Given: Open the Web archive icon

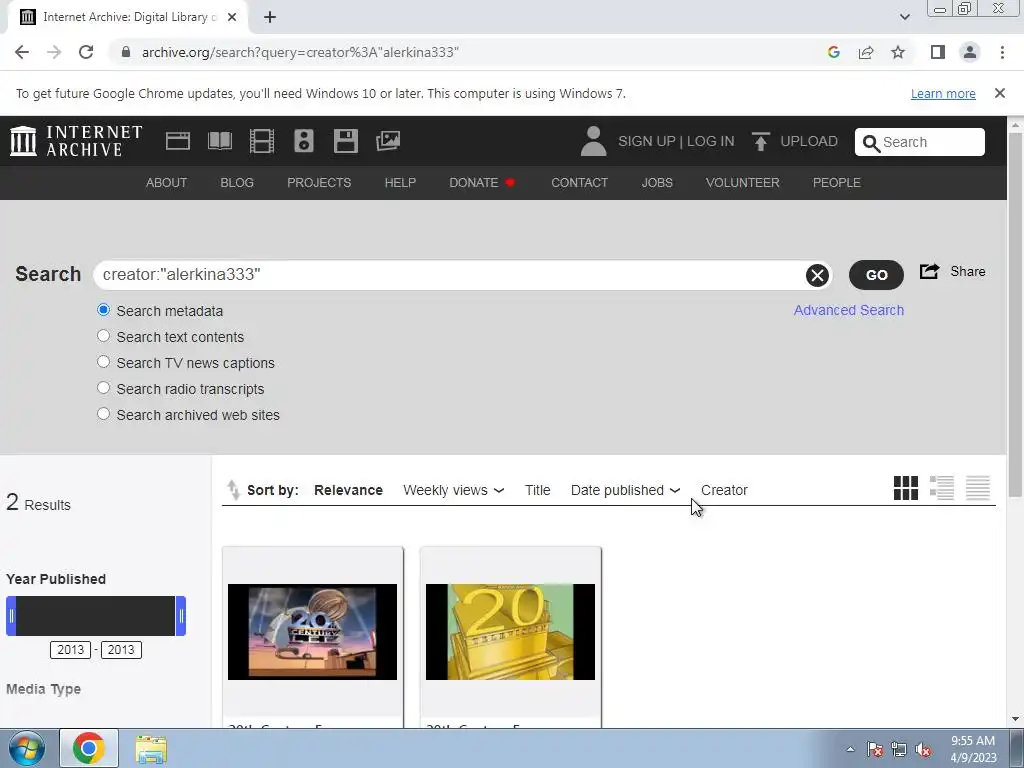Looking at the screenshot, I should point(178,141).
